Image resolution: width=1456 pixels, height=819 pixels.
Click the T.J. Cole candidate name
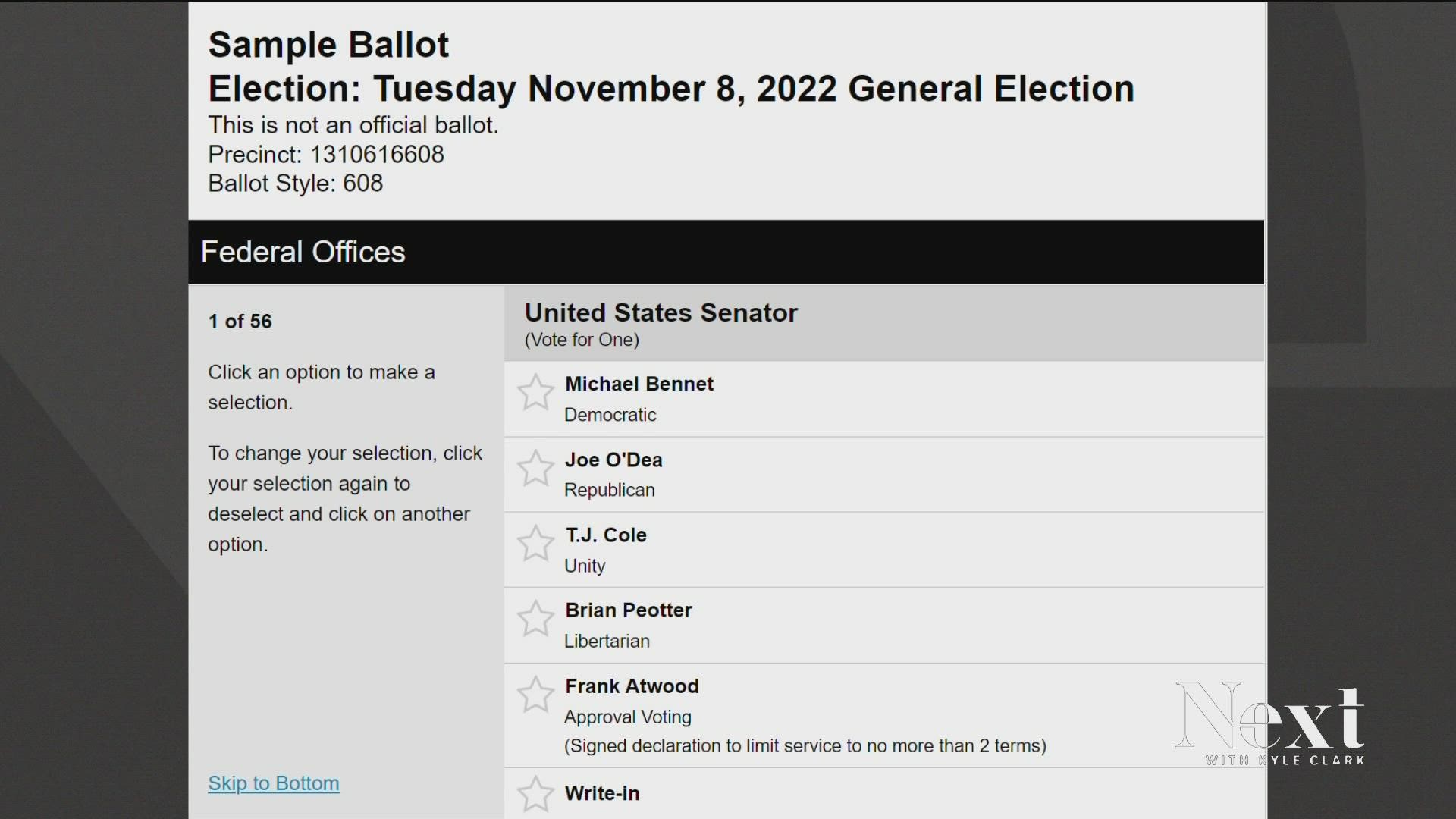(605, 535)
